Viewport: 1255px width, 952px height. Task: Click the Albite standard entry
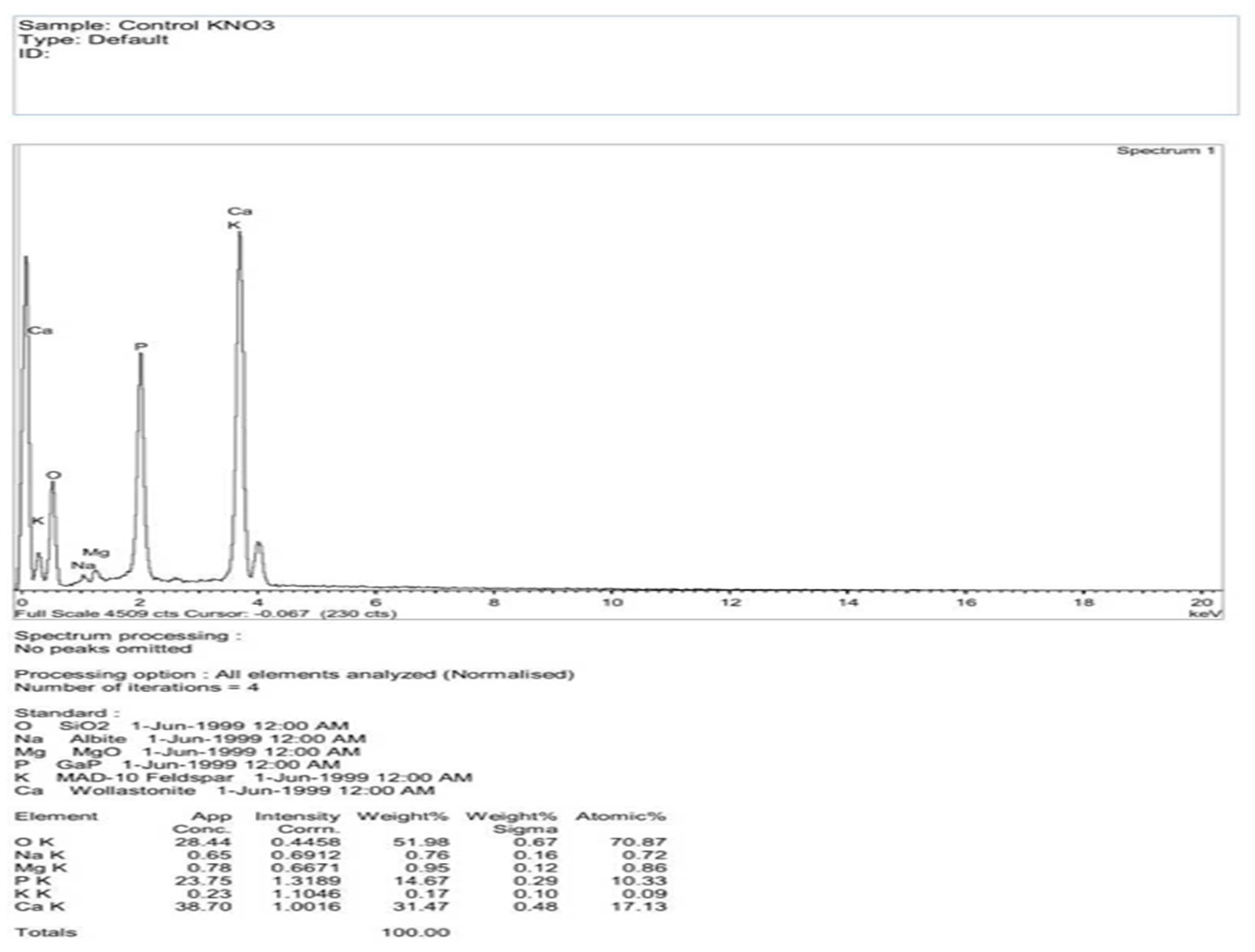[98, 739]
